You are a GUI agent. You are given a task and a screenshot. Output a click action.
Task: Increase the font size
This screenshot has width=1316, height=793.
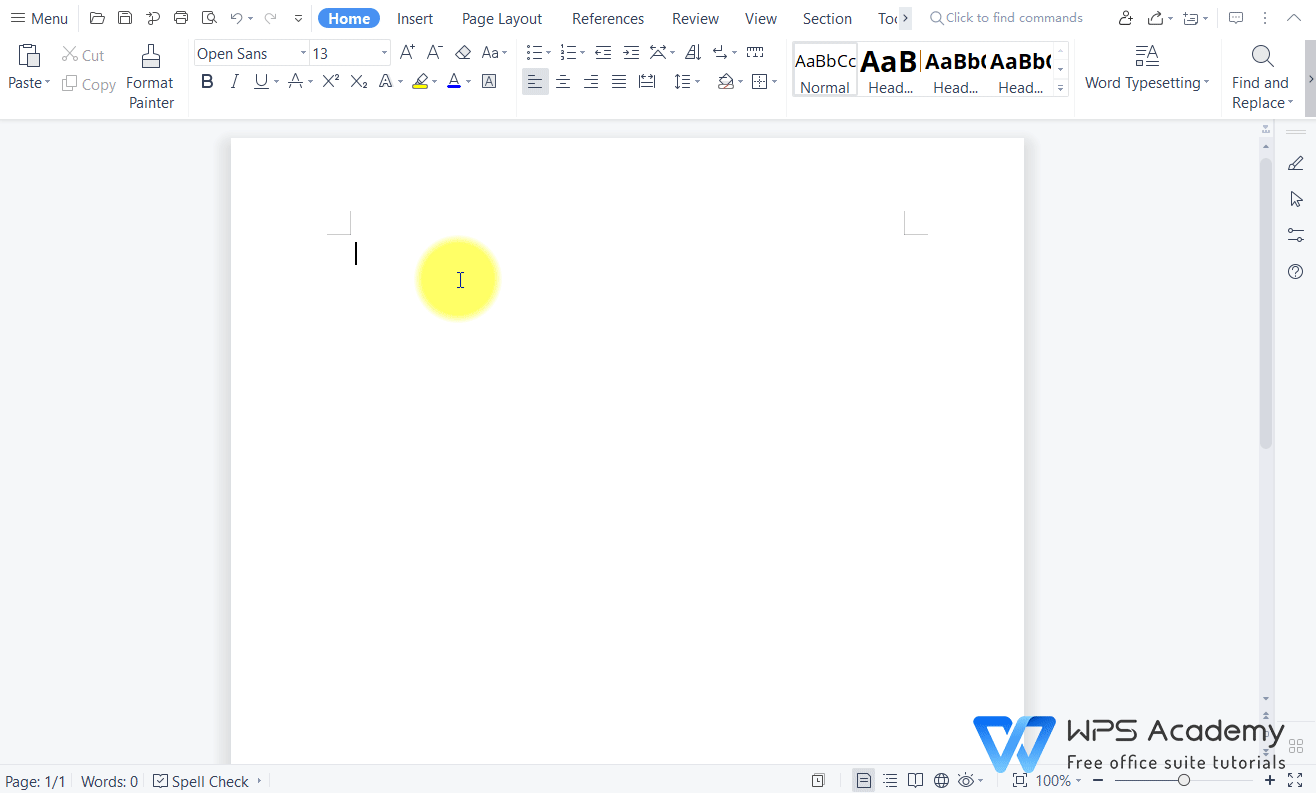pyautogui.click(x=407, y=51)
